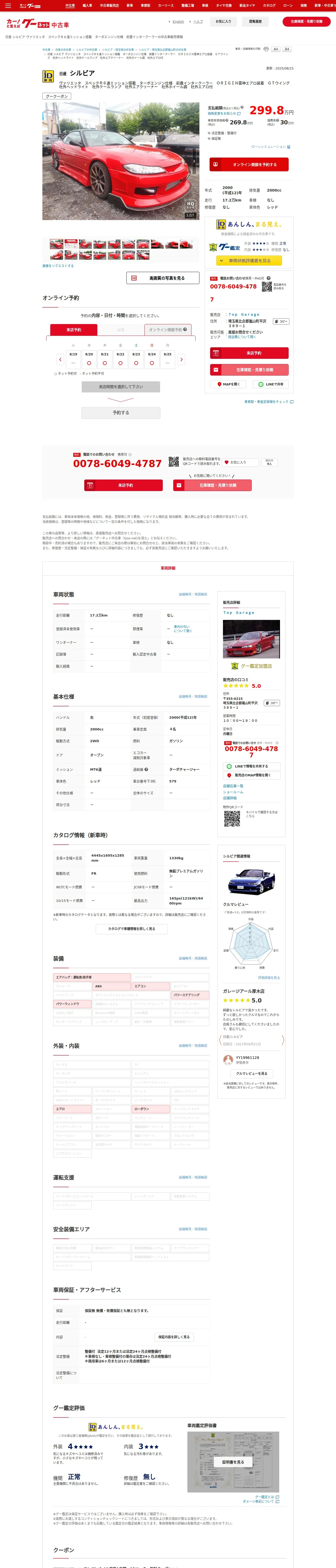
Task: Share via the LINEで共有 button
Action: (271, 385)
